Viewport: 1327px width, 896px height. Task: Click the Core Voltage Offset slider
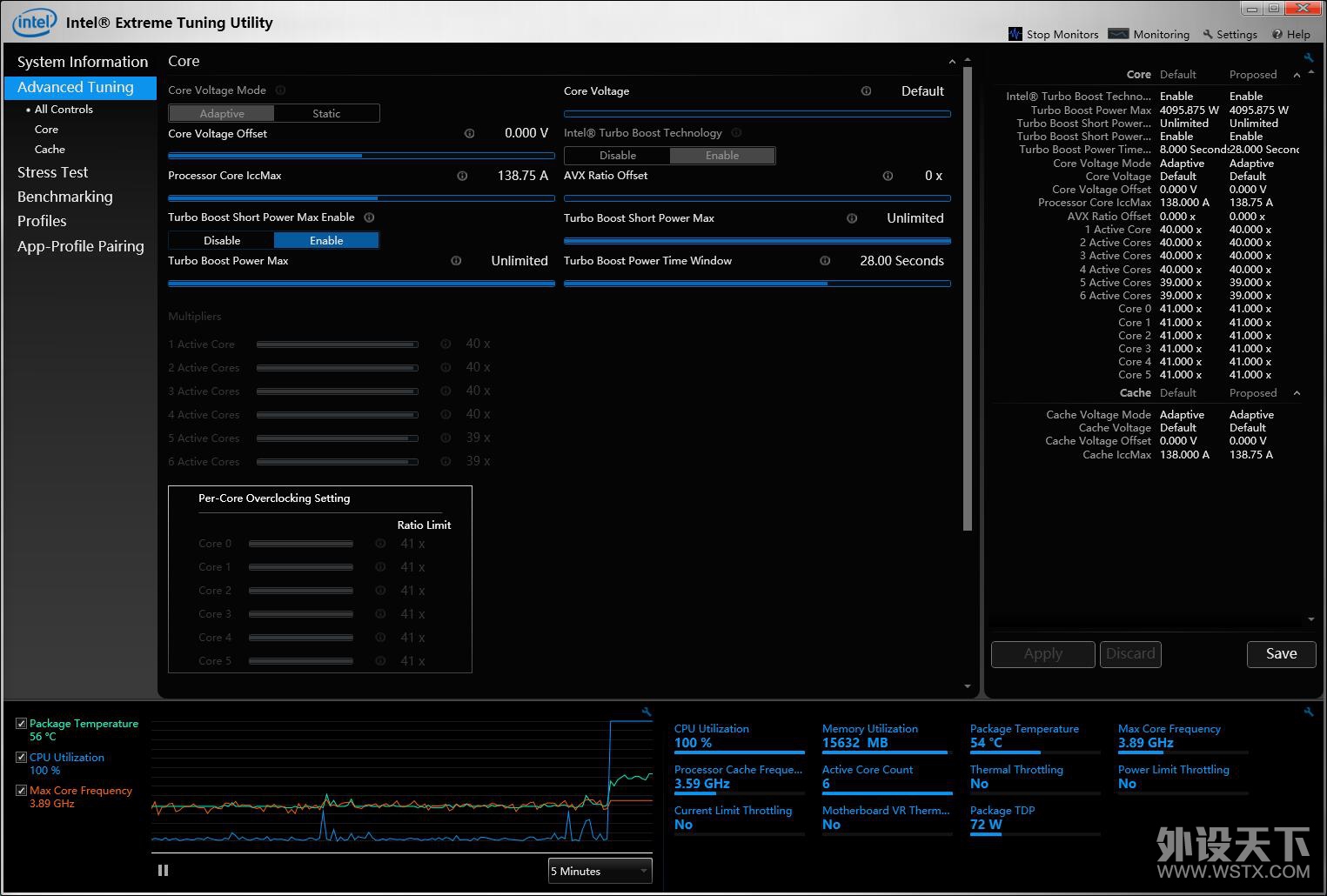click(361, 156)
